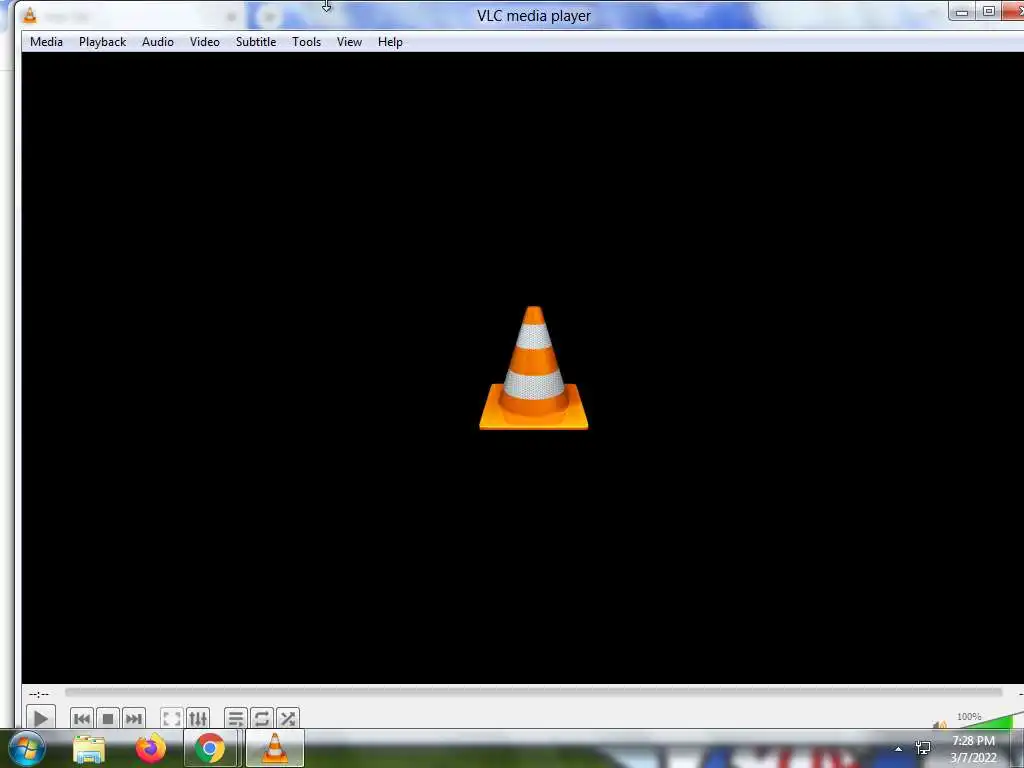The width and height of the screenshot is (1024, 768).
Task: Skip to next media track
Action: [x=133, y=718]
